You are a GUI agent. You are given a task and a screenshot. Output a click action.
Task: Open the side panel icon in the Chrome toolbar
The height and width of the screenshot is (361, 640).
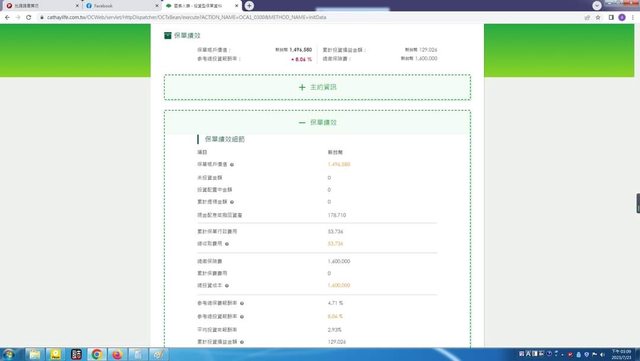click(x=611, y=17)
